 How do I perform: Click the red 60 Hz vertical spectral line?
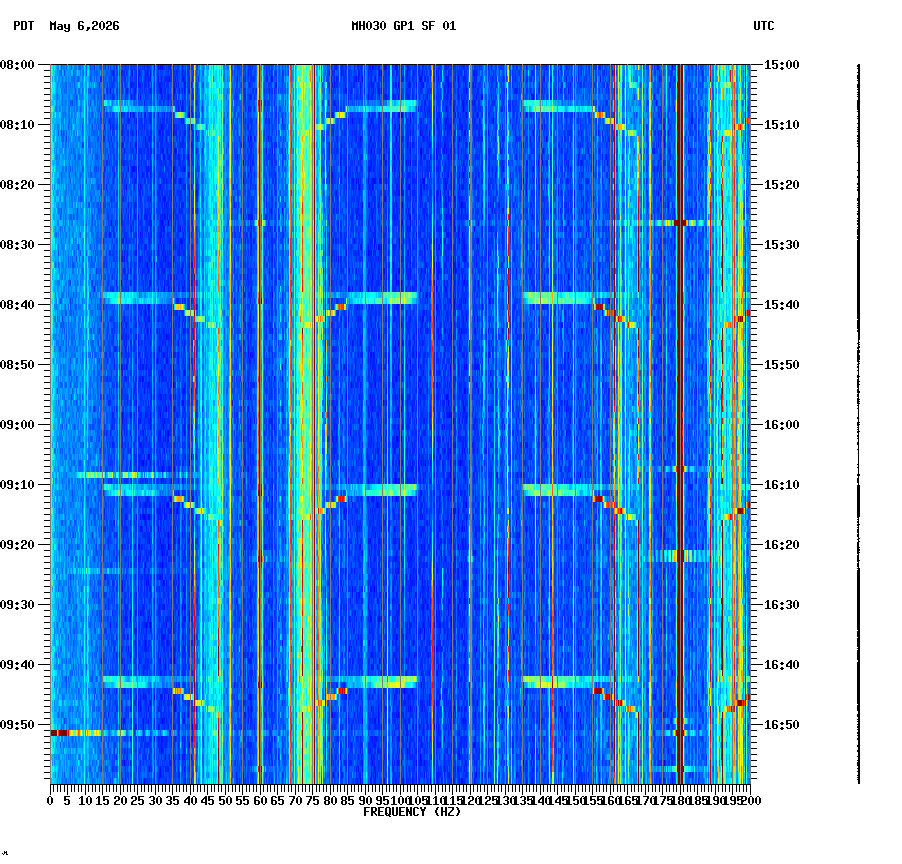coord(260,425)
